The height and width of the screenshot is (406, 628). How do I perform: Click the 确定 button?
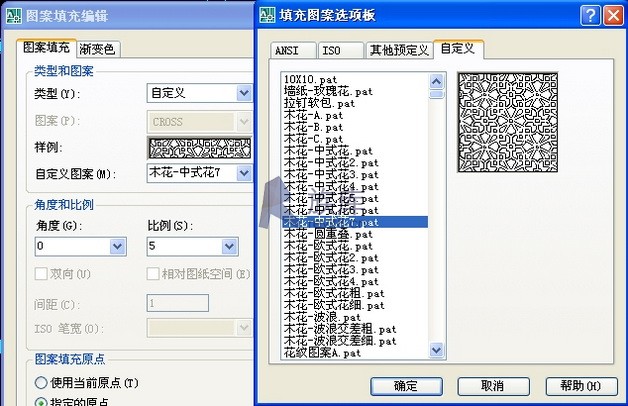click(407, 386)
